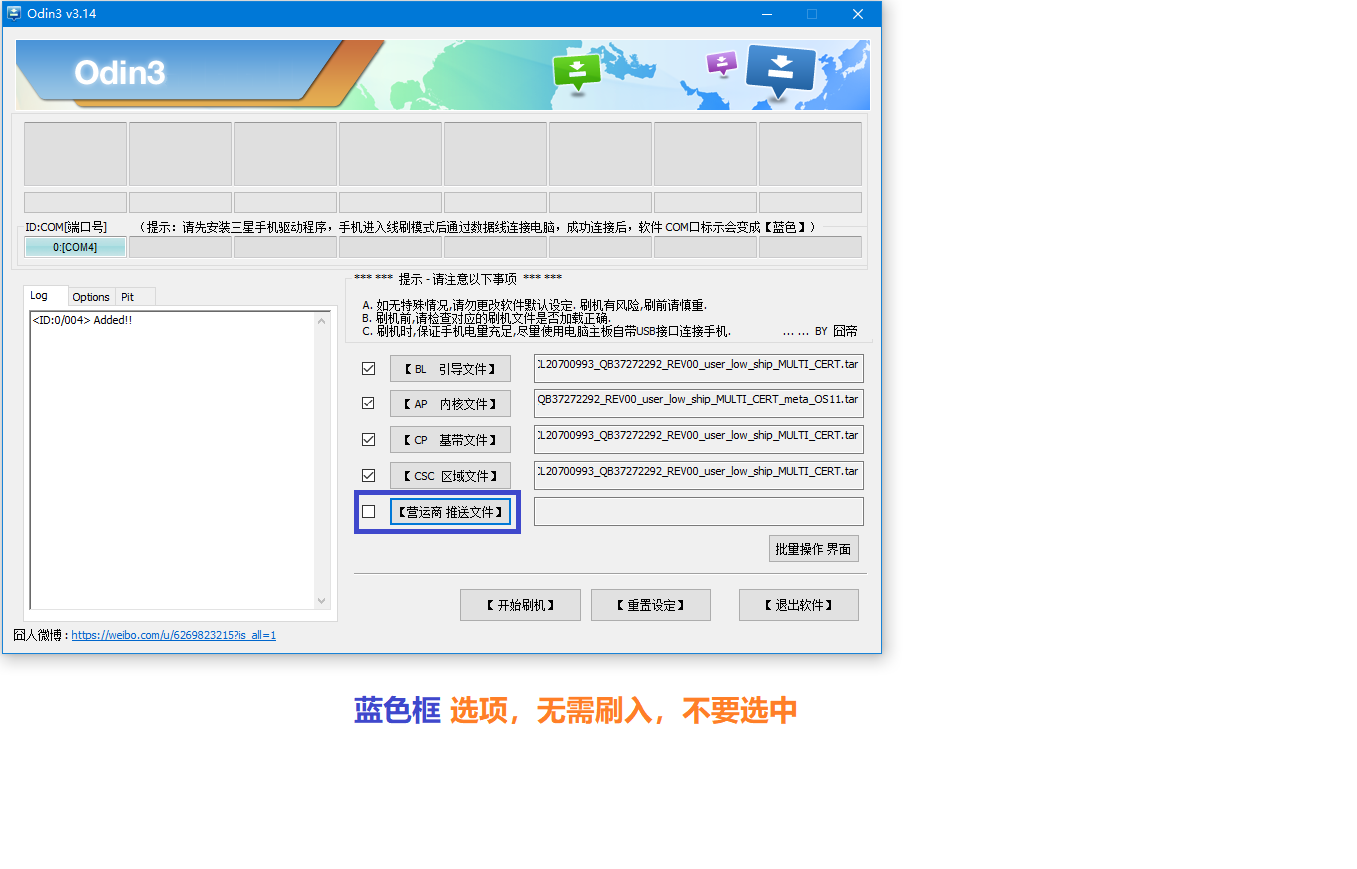Click the 重置设定 reset button
Screen dimensions: 1357x869
coord(651,605)
